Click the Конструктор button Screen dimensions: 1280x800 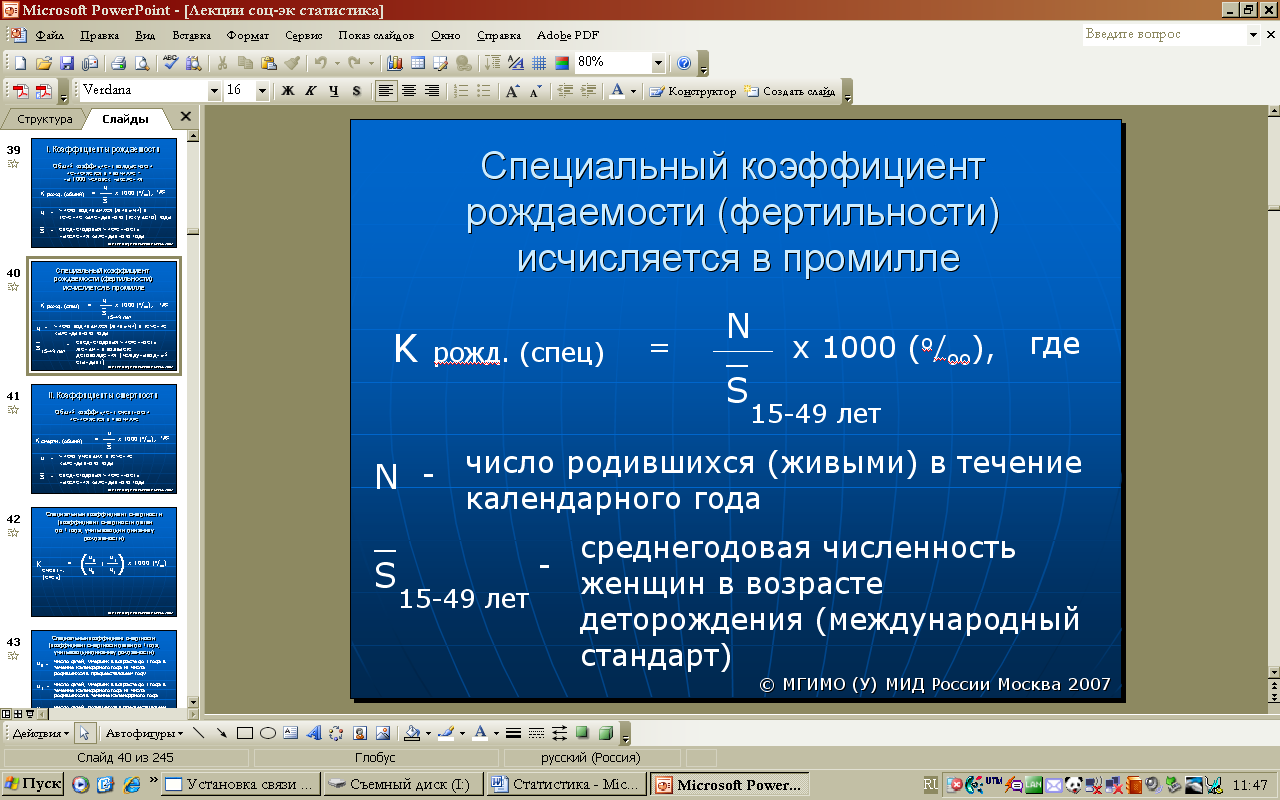[693, 91]
